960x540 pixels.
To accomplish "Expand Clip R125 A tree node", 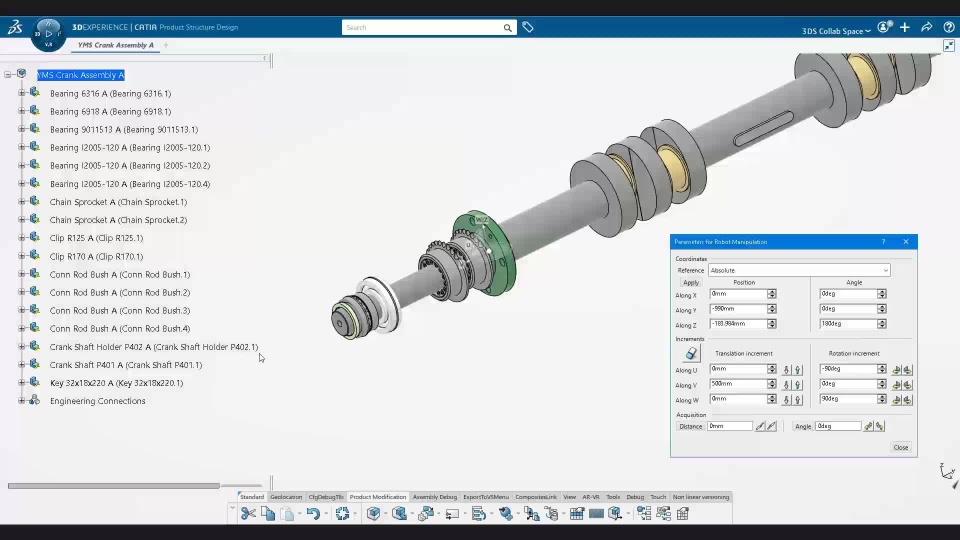I will [x=21, y=238].
